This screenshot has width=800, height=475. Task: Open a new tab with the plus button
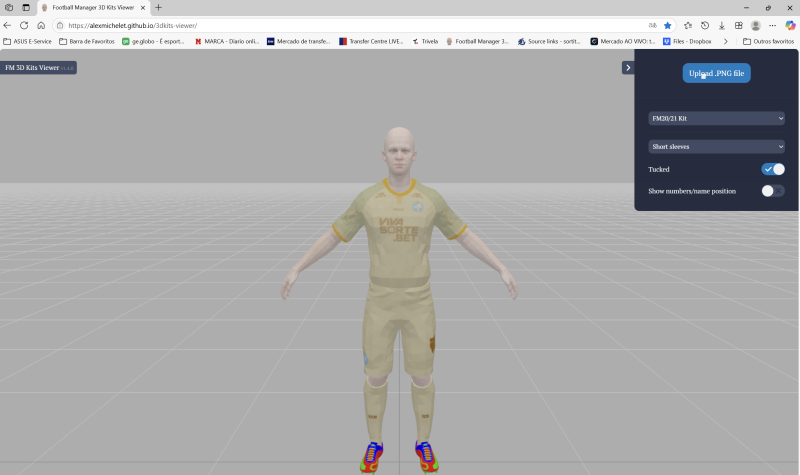point(158,7)
